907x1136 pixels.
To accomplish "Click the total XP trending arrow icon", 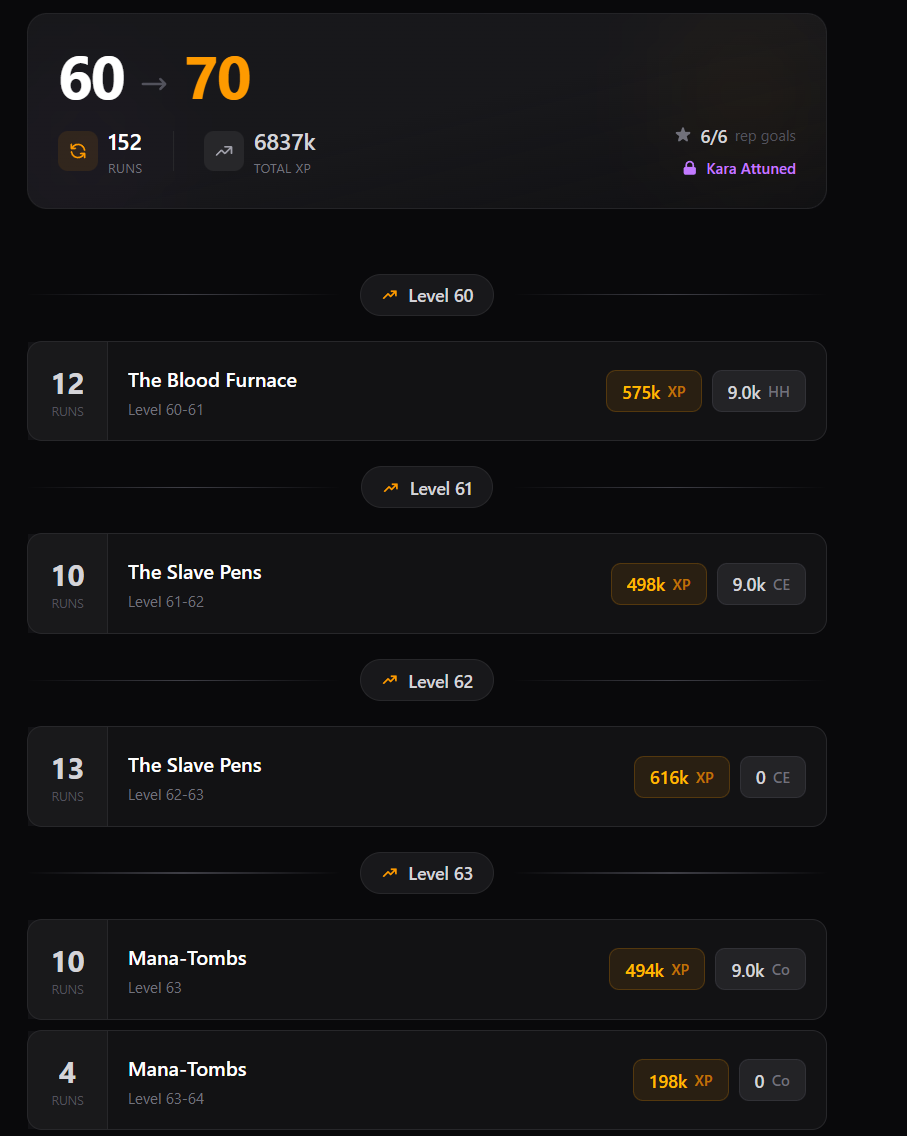I will [x=224, y=151].
